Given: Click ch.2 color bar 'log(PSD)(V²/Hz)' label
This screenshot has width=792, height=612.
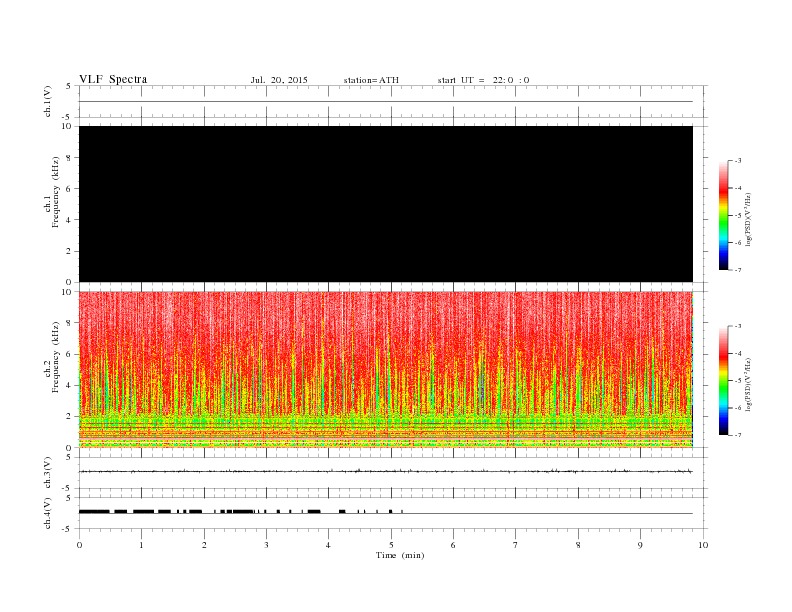Looking at the screenshot, I should tap(748, 384).
